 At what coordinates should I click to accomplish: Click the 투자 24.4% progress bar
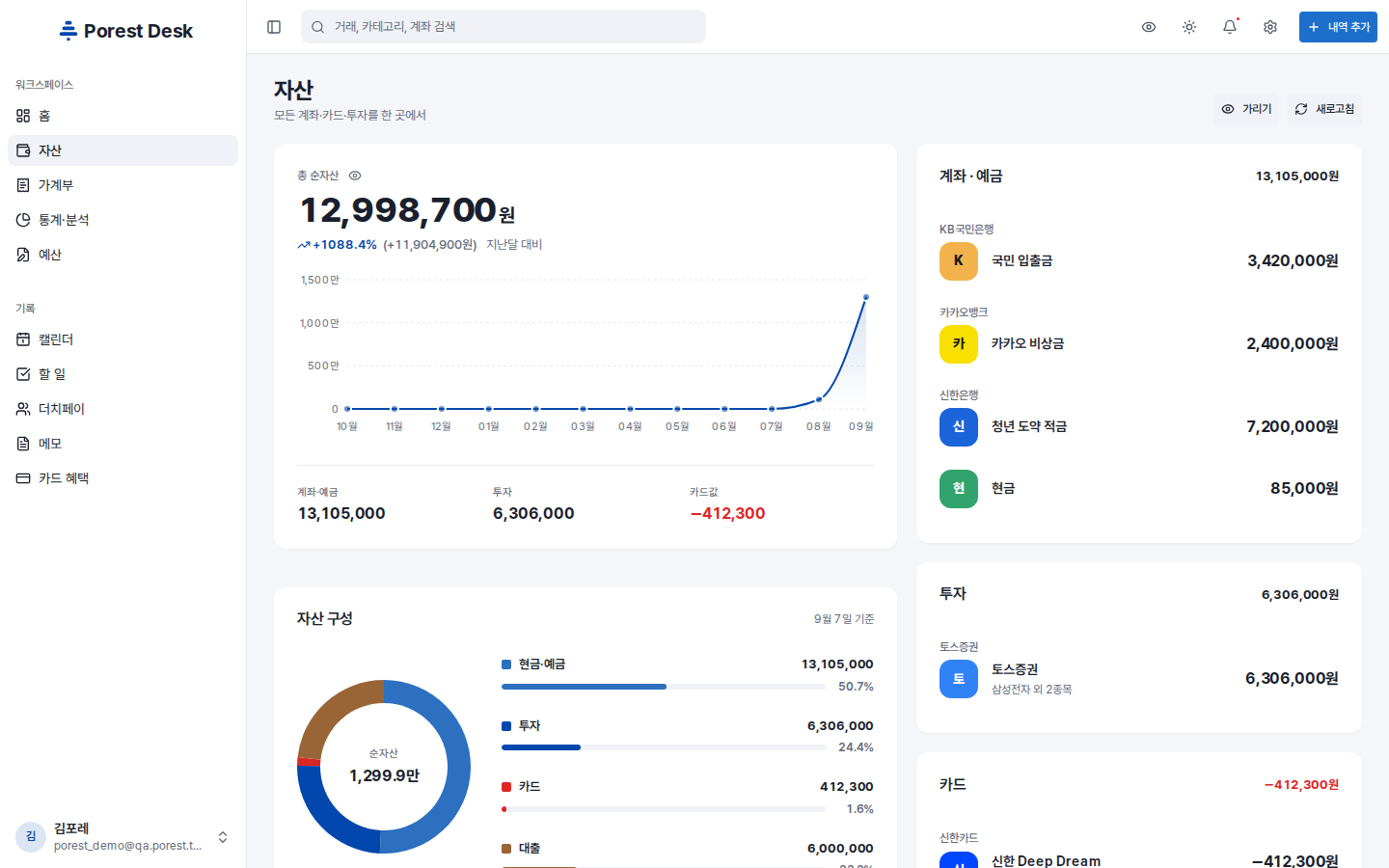tap(664, 747)
